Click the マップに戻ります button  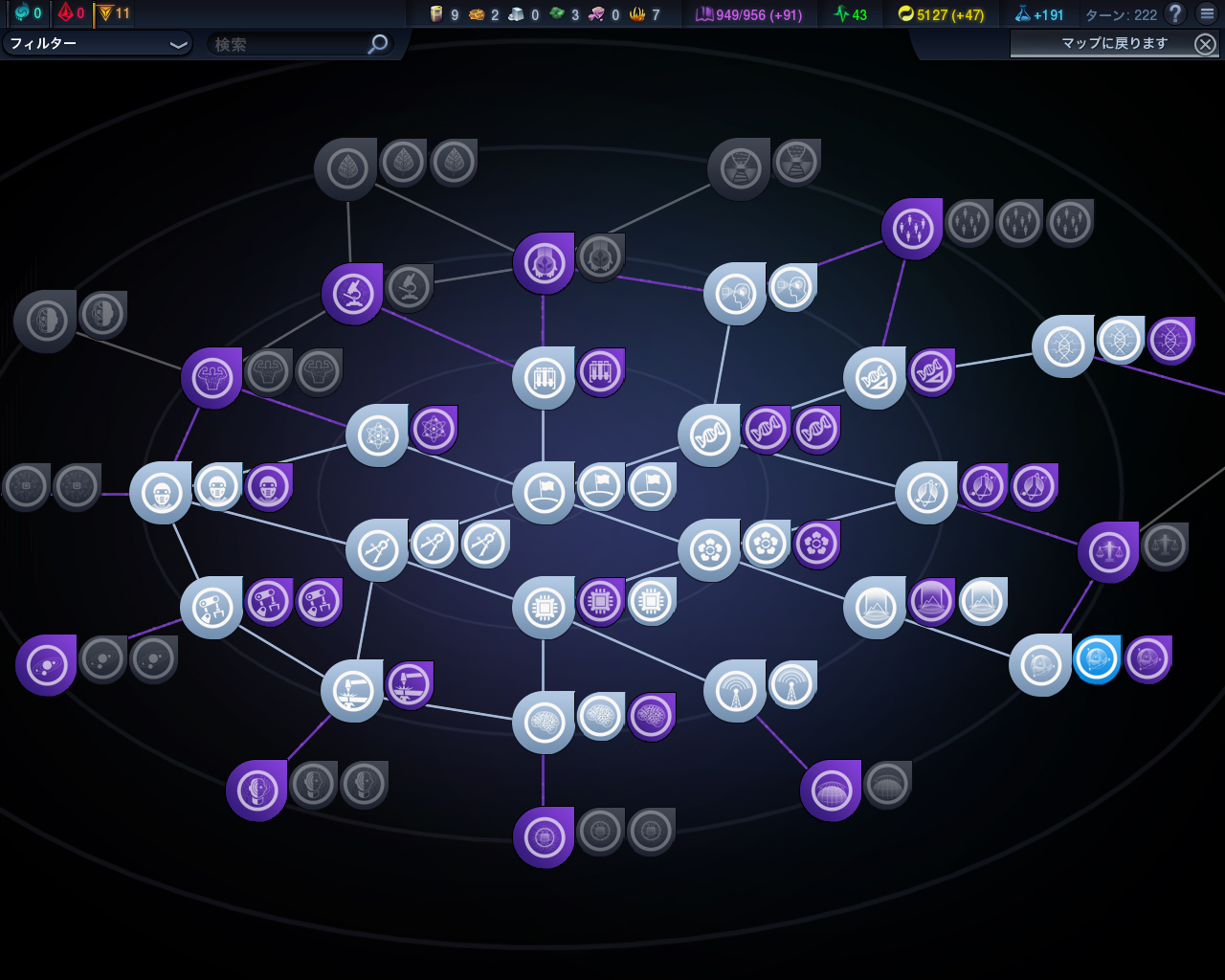(1114, 43)
